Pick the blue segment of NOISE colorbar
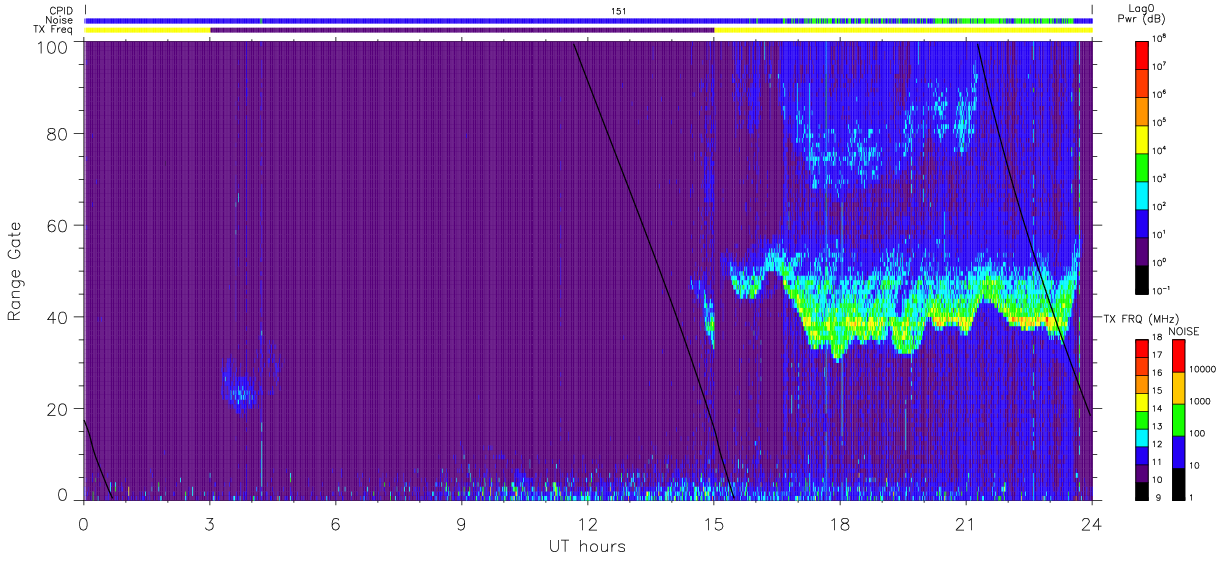The width and height of the screenshot is (1228, 567). point(1177,450)
